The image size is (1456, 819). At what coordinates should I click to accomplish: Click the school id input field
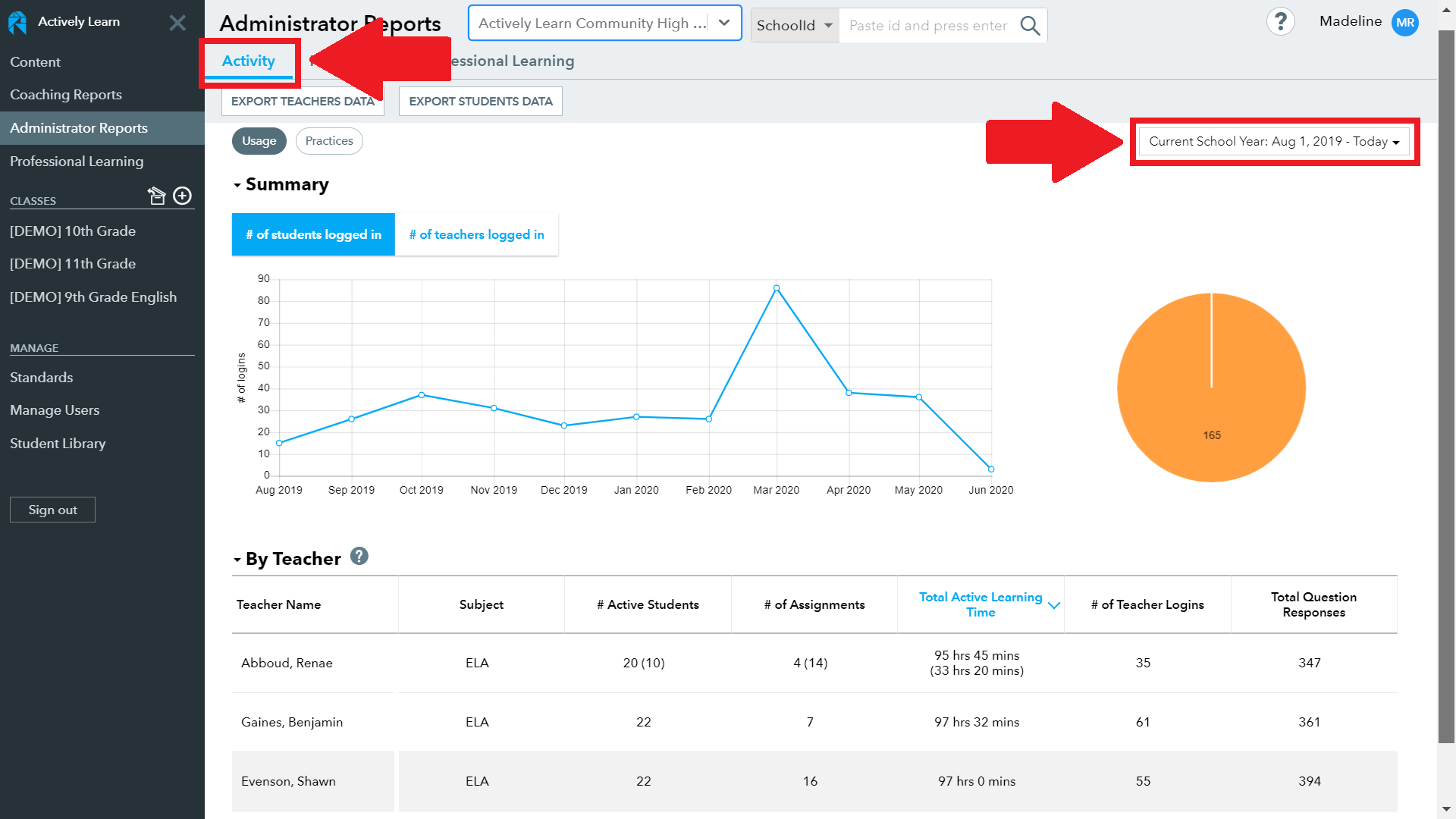click(x=925, y=25)
